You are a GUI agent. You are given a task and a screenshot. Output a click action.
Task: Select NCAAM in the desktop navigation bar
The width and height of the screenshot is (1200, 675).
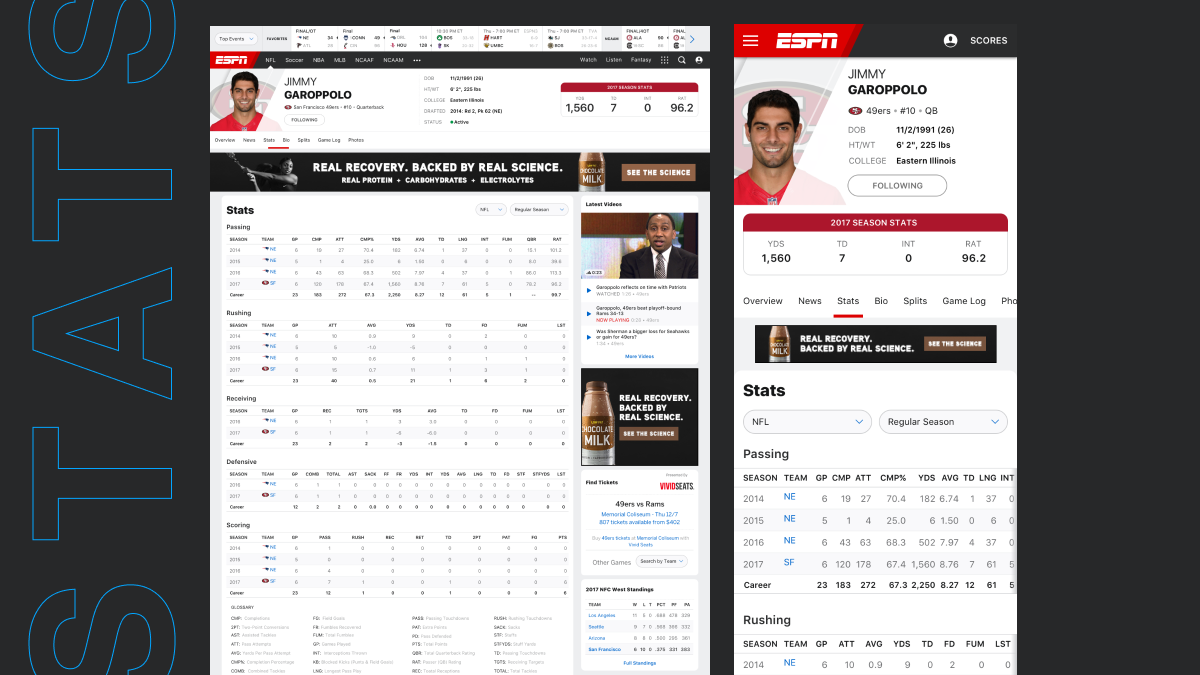[x=393, y=60]
